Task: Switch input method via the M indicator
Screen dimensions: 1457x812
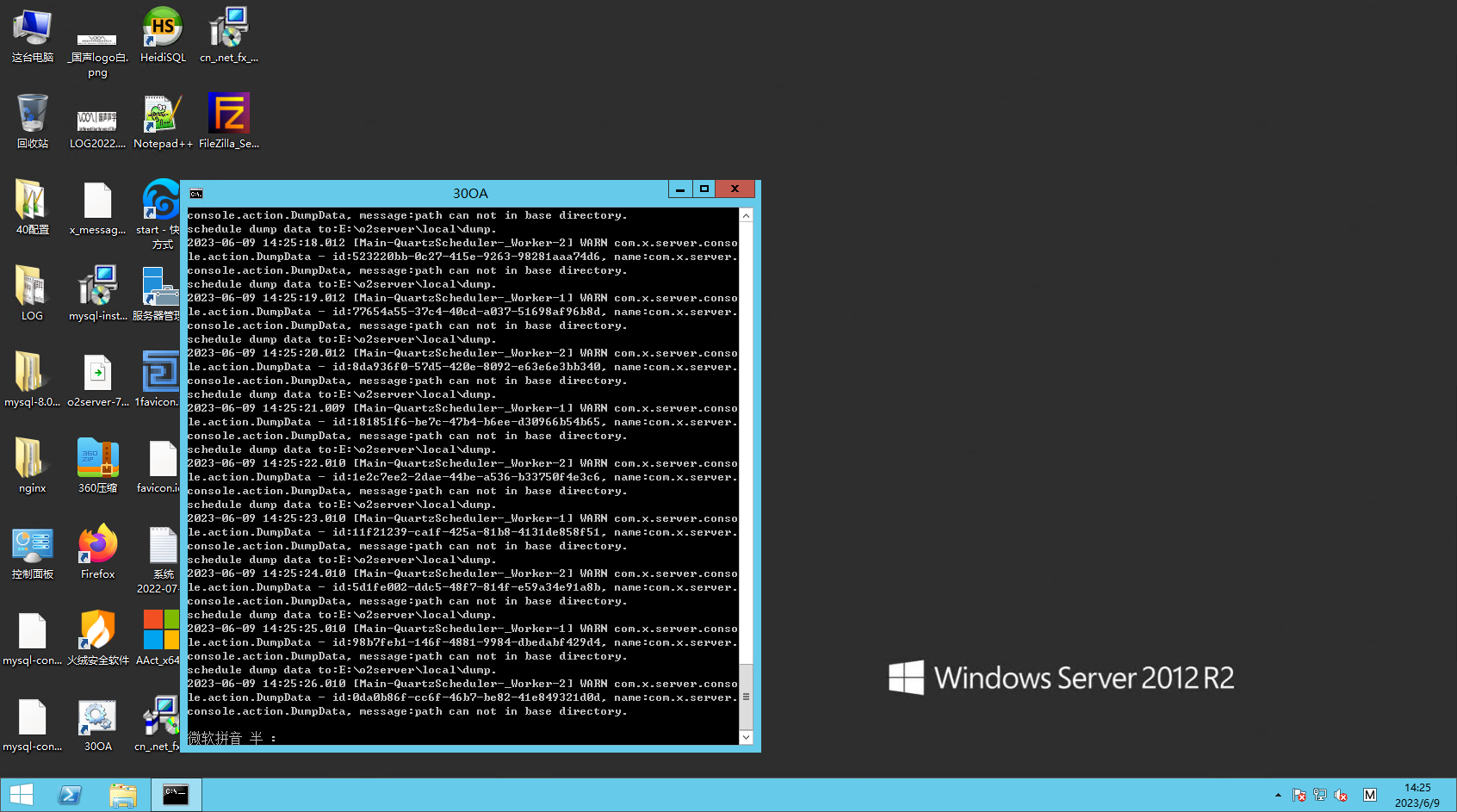Action: pyautogui.click(x=1370, y=795)
